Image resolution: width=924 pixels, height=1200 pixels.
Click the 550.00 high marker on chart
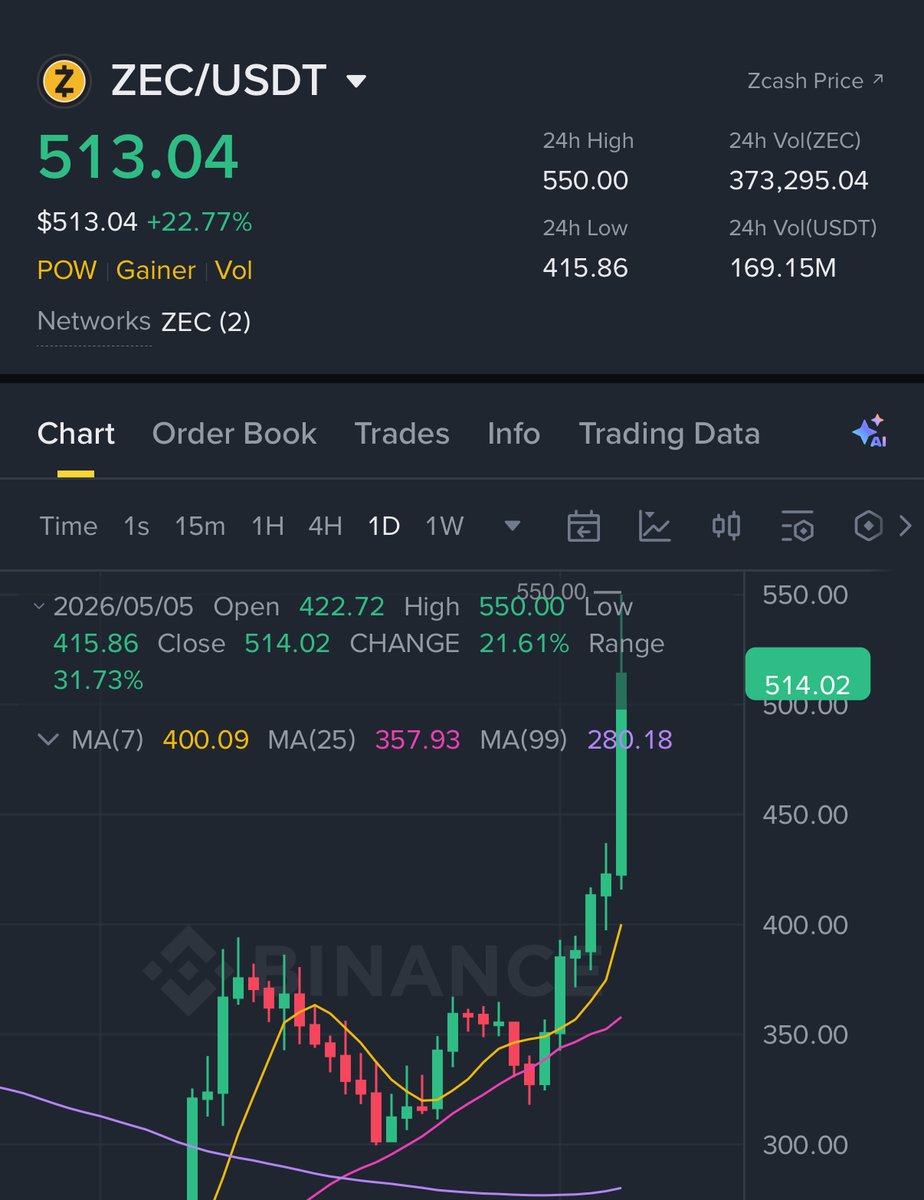pyautogui.click(x=551, y=591)
